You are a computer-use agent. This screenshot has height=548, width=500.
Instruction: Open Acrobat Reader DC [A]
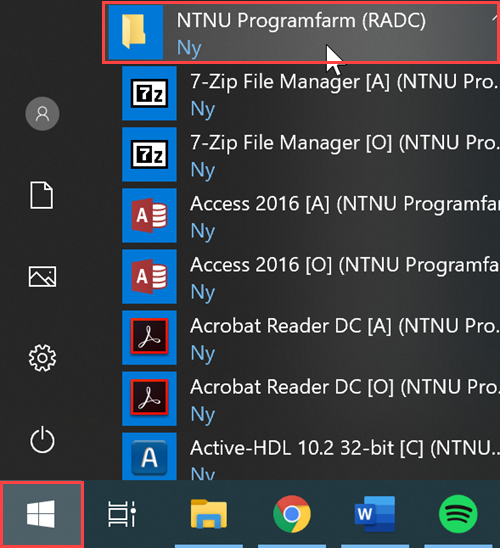tap(311, 338)
